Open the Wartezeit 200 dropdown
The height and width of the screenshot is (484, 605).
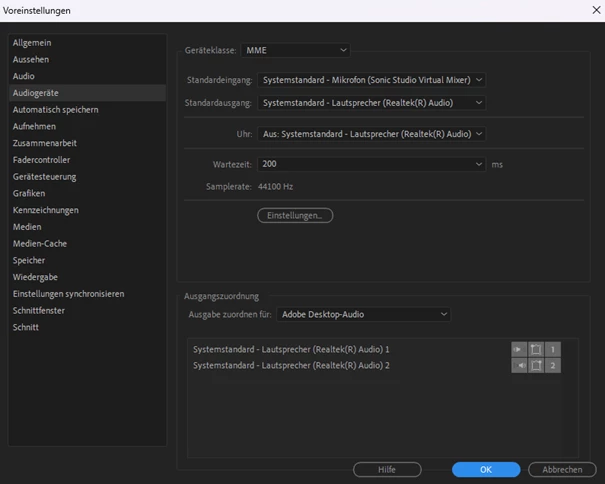pos(372,164)
